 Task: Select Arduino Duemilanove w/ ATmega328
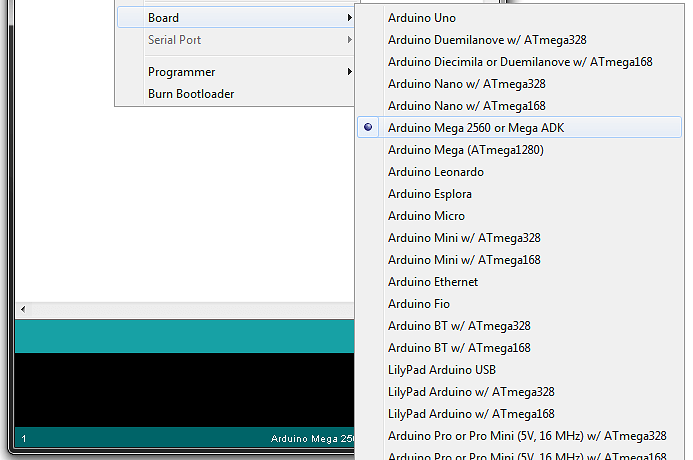point(519,40)
